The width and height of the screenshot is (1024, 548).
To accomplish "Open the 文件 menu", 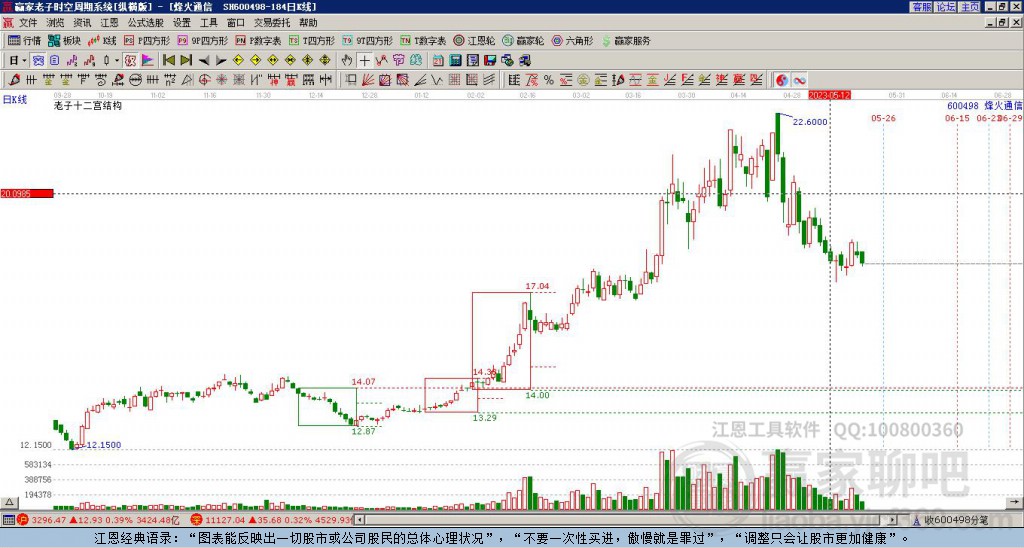I will 28,23.
